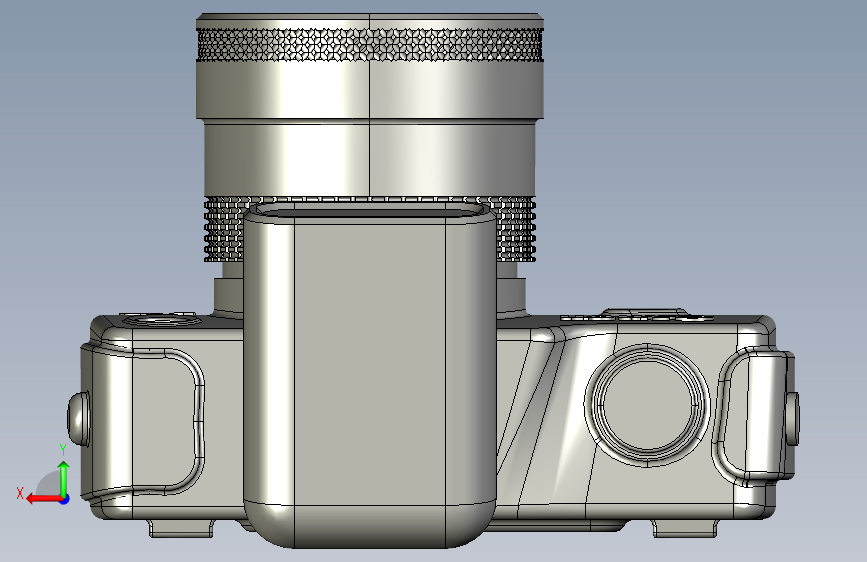Viewport: 867px width, 562px height.
Task: Select the upper knurled ring on lens
Action: (370, 44)
